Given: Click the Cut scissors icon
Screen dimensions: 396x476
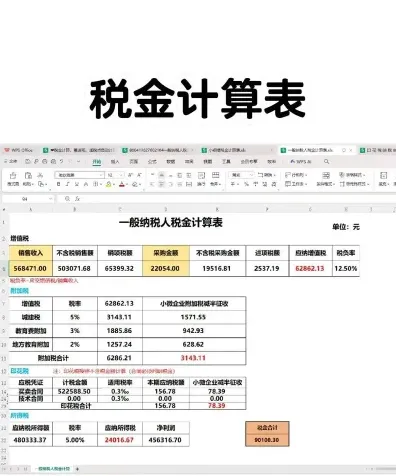Looking at the screenshot, I should pyautogui.click(x=40, y=175).
